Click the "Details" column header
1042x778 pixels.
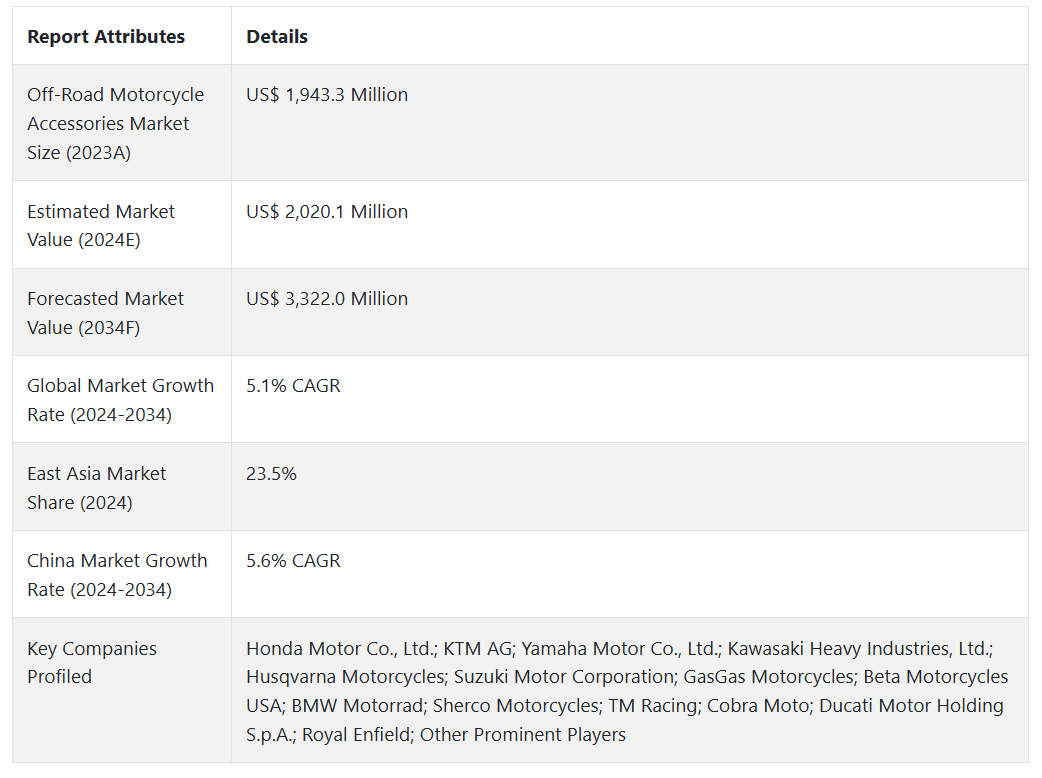click(x=277, y=37)
